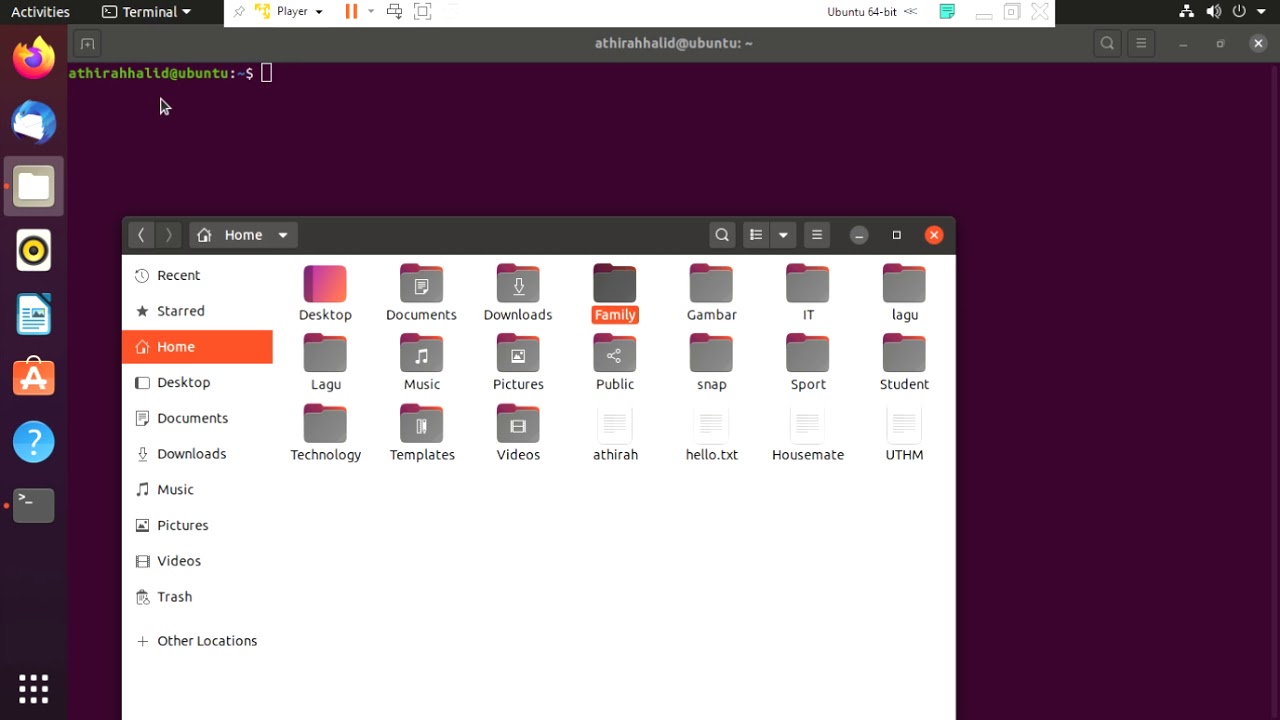The width and height of the screenshot is (1280, 720).
Task: Click the Terminal search icon
Action: coord(1107,43)
